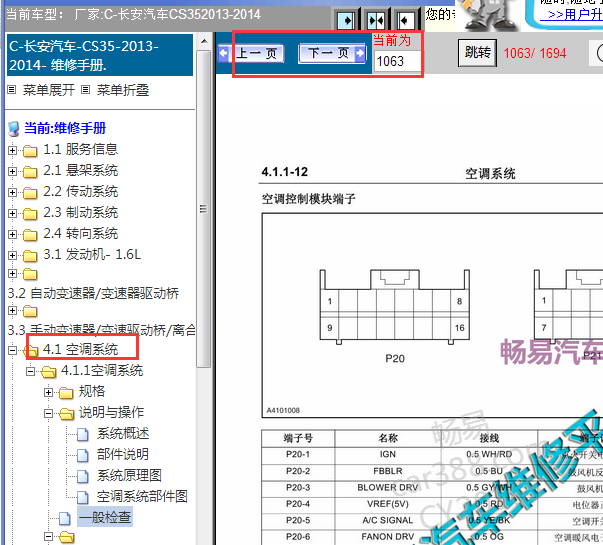Click the inward-arrows panel layout icon
Viewport: 603px width, 545px height.
coord(376,20)
